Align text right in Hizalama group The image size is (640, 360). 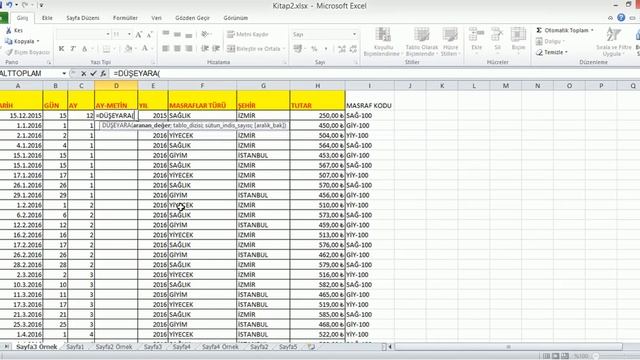click(x=189, y=49)
